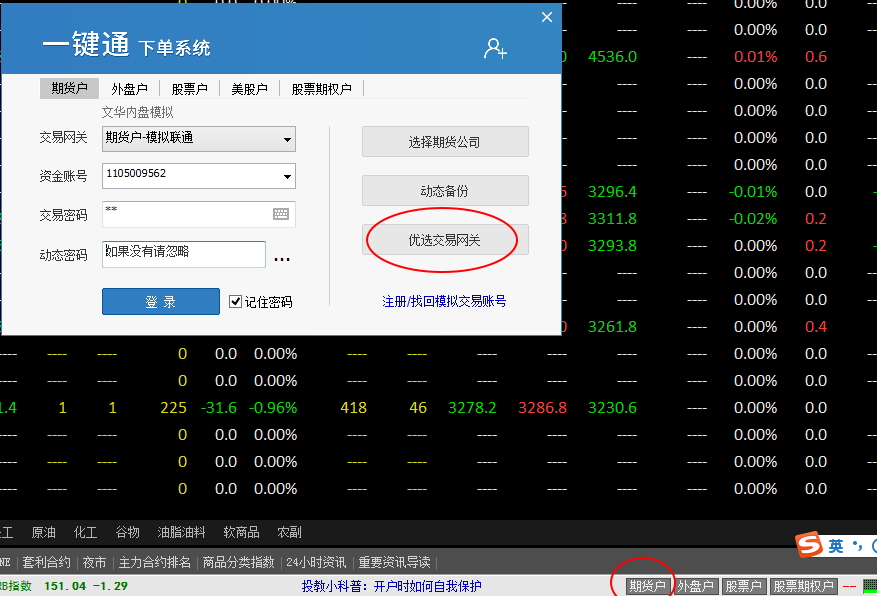Image resolution: width=877 pixels, height=596 pixels.
Task: Click the 选择期货公司 button
Action: click(445, 142)
